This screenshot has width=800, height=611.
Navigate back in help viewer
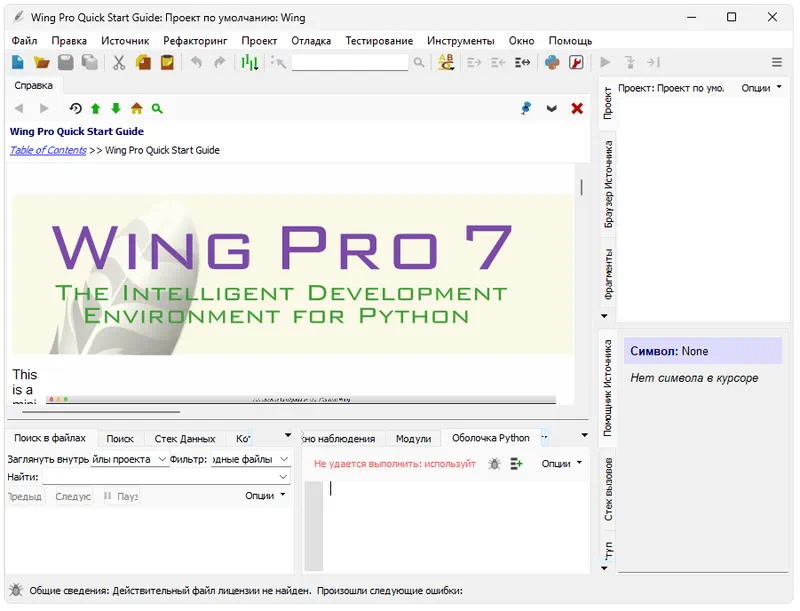(19, 108)
